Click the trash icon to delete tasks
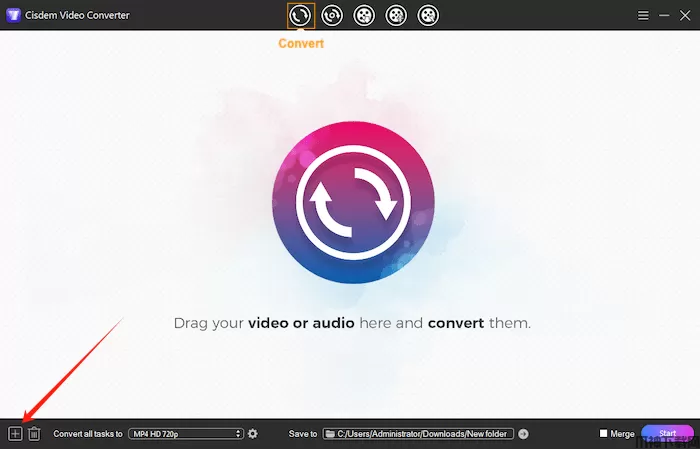 (x=34, y=433)
